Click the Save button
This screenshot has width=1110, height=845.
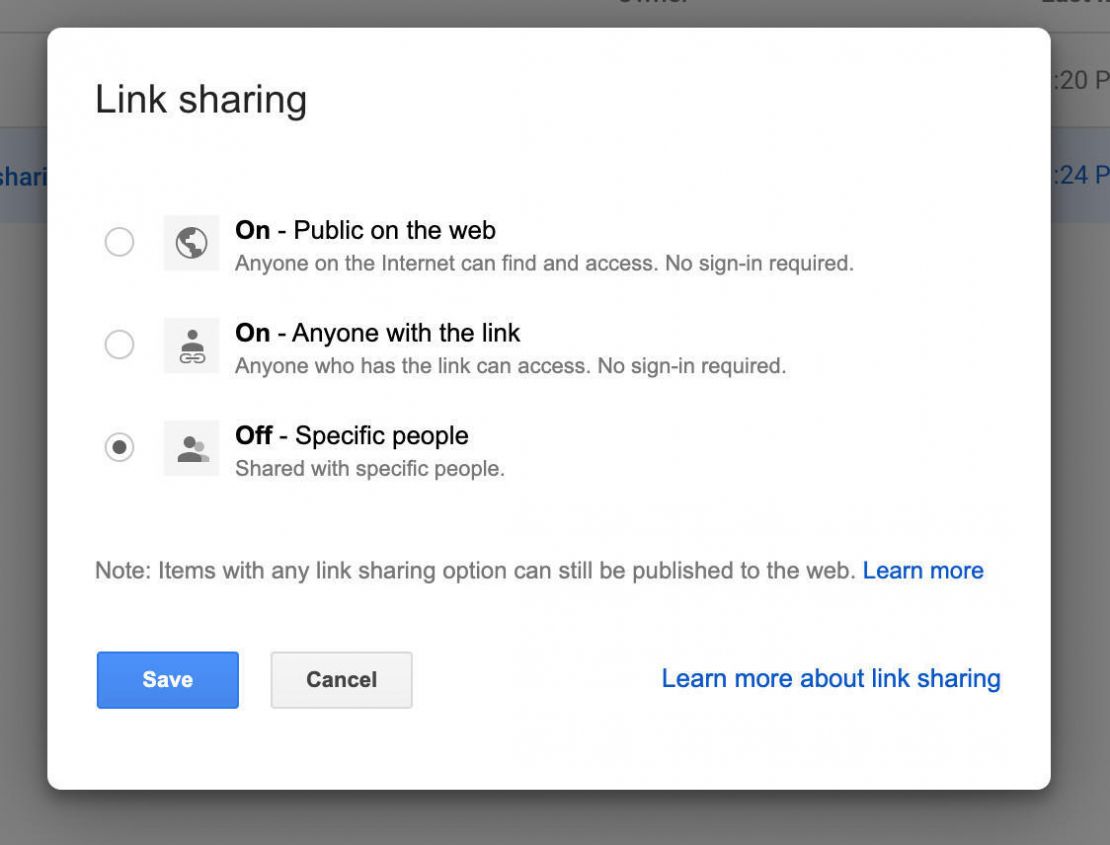pos(167,679)
